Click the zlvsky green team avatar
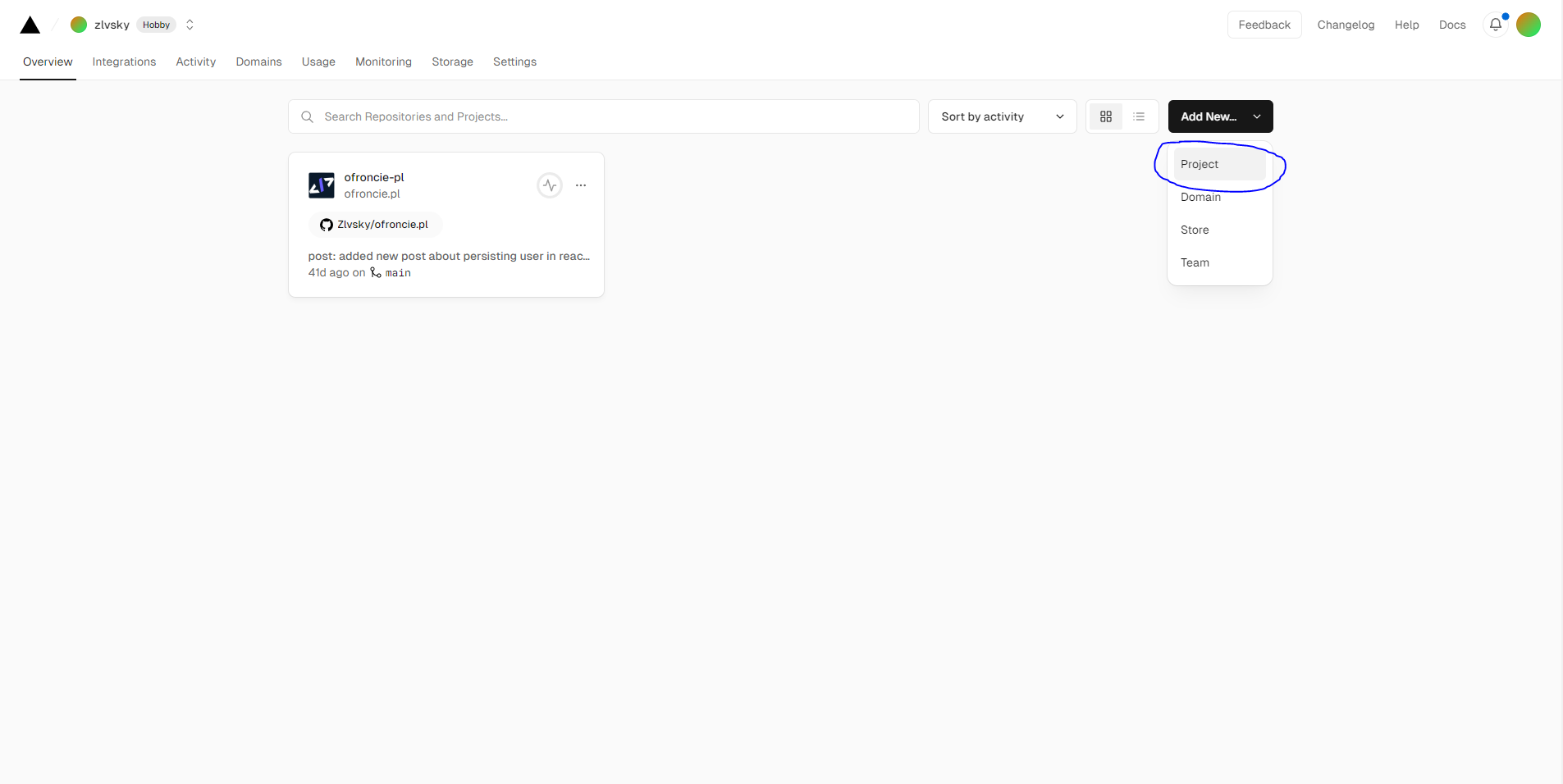The height and width of the screenshot is (784, 1563). point(79,25)
